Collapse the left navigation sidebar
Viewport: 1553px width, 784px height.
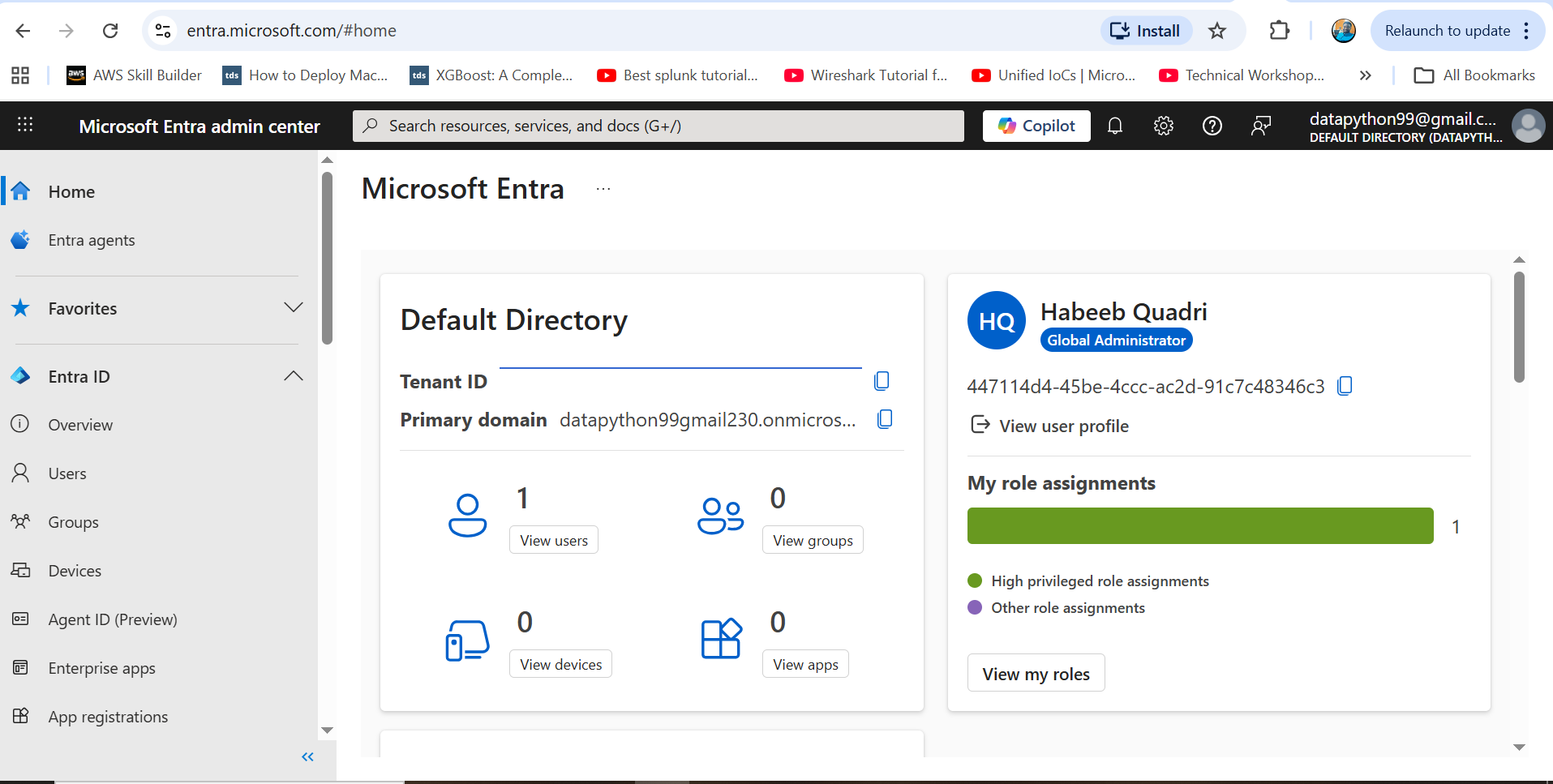pyautogui.click(x=307, y=756)
